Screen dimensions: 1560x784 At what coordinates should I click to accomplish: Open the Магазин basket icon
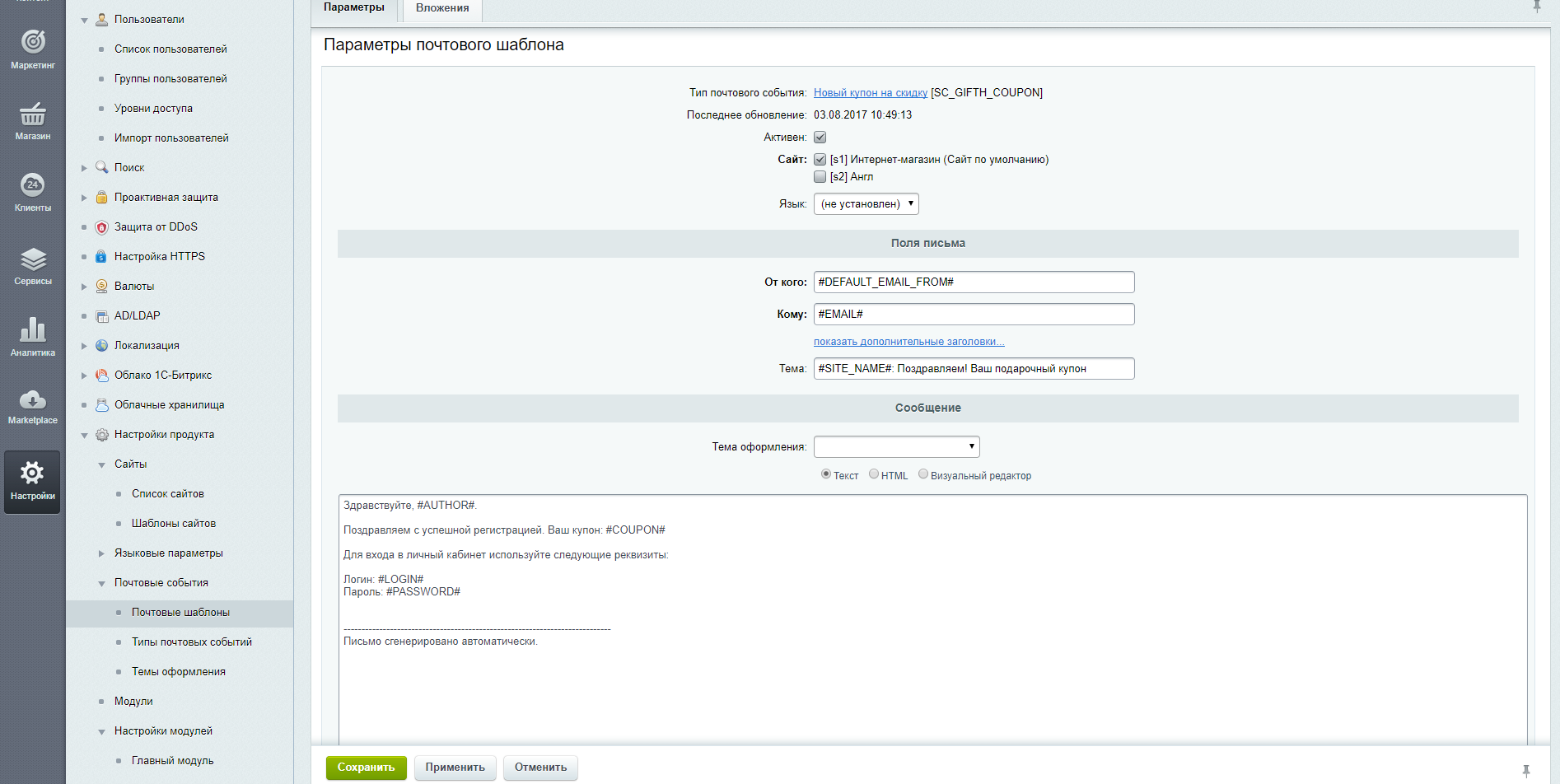coord(33,114)
